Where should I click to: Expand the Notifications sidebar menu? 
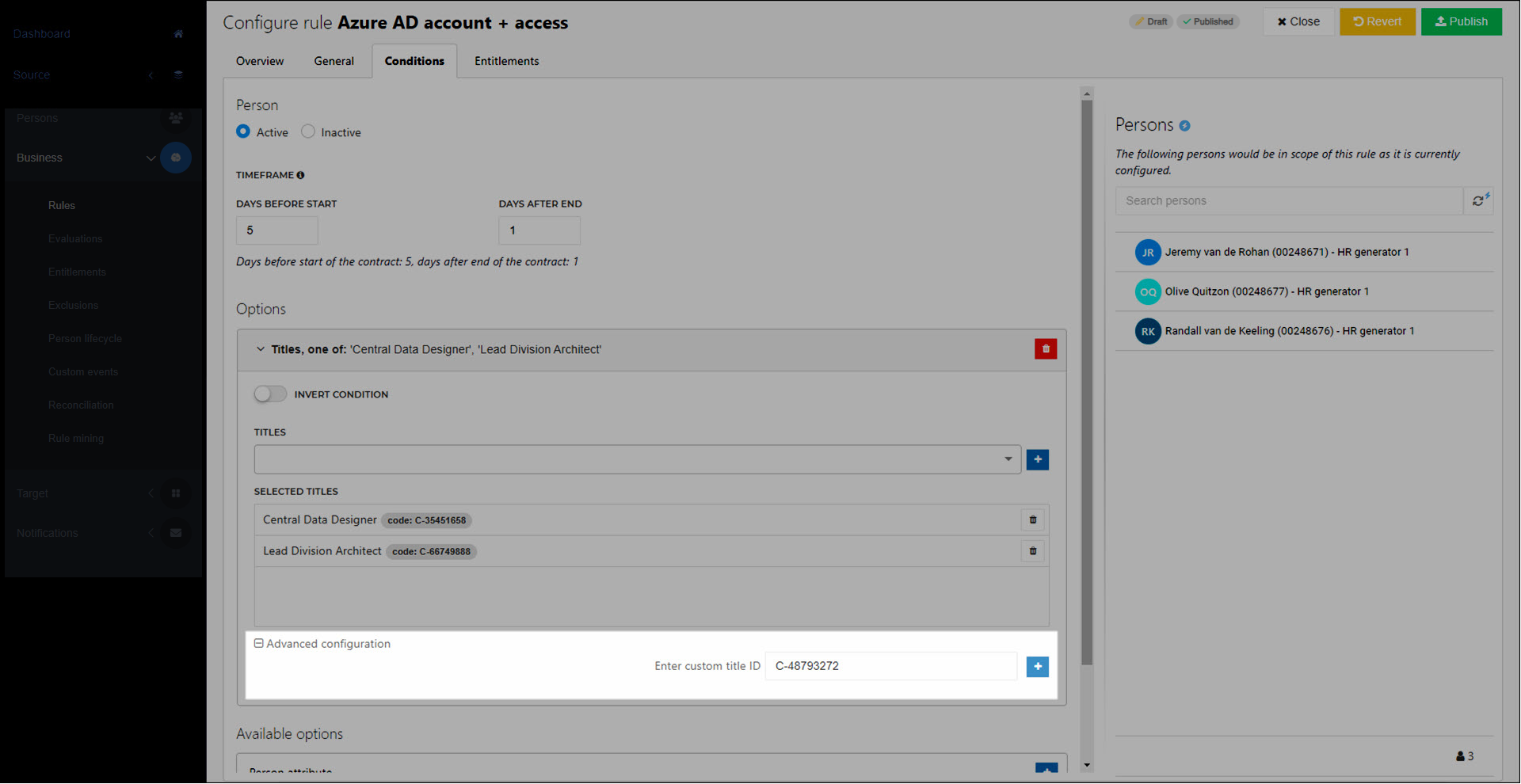151,533
